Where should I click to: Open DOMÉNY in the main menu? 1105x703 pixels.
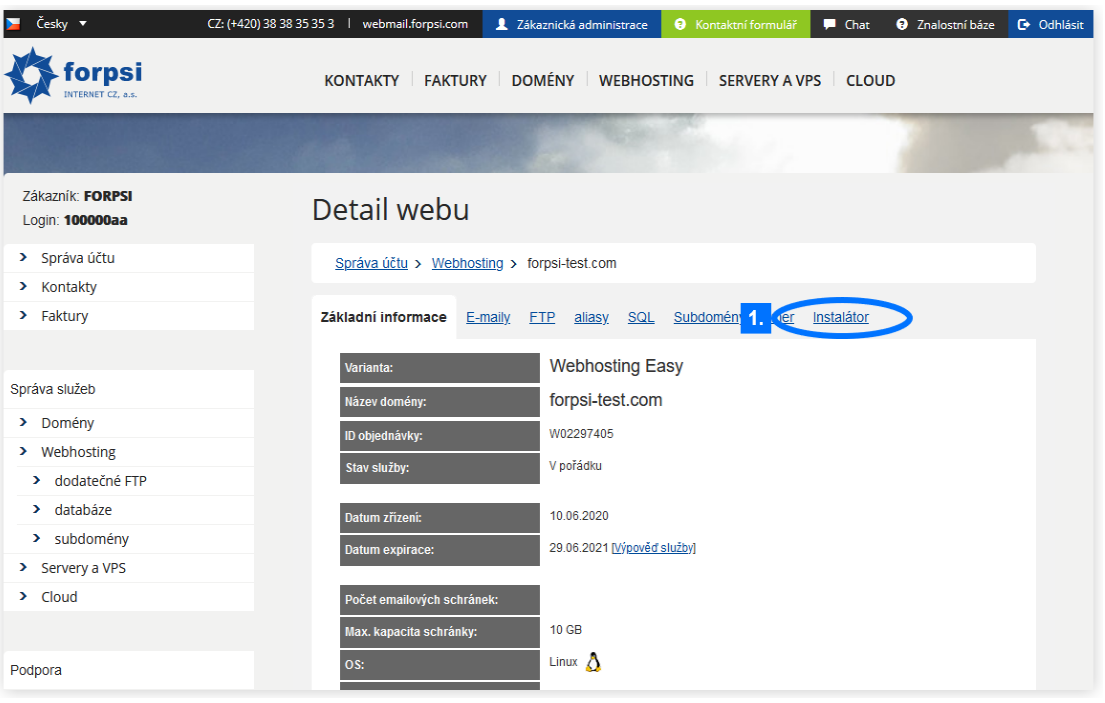point(543,81)
